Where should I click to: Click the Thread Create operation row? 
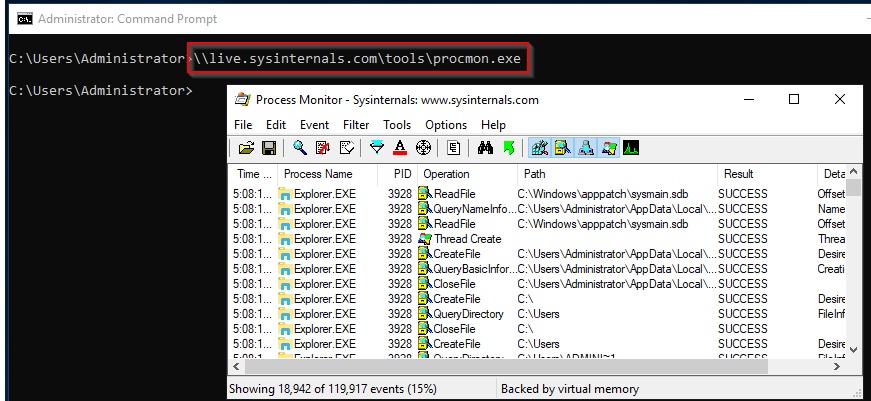537,239
